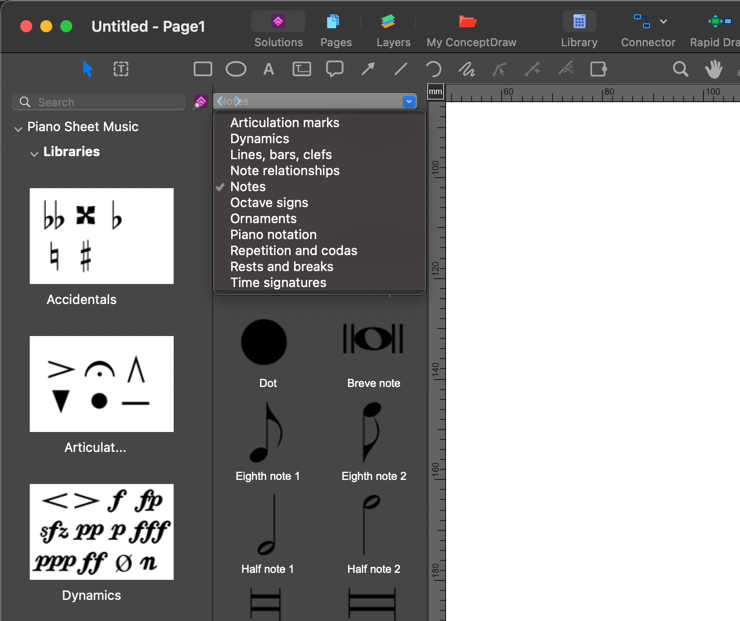Click the Accidentals label

point(81,300)
